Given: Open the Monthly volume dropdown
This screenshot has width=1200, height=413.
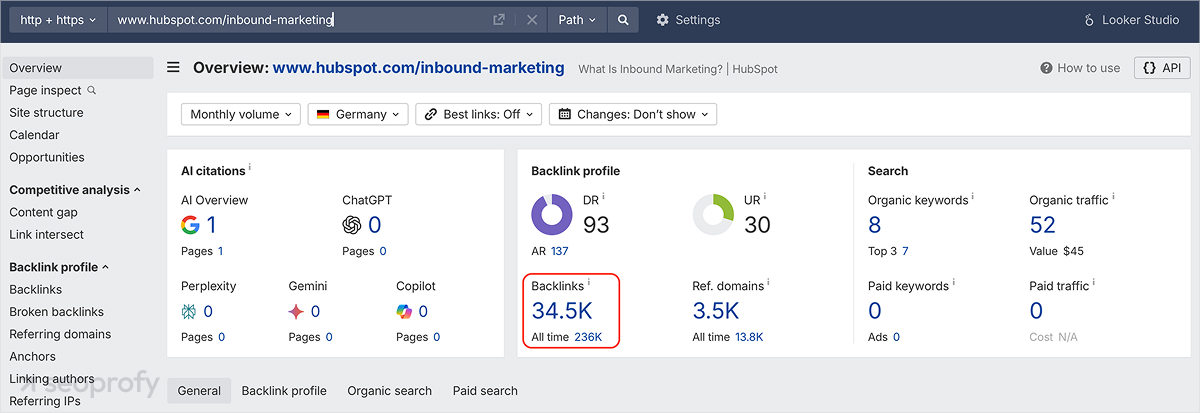Looking at the screenshot, I should point(241,114).
